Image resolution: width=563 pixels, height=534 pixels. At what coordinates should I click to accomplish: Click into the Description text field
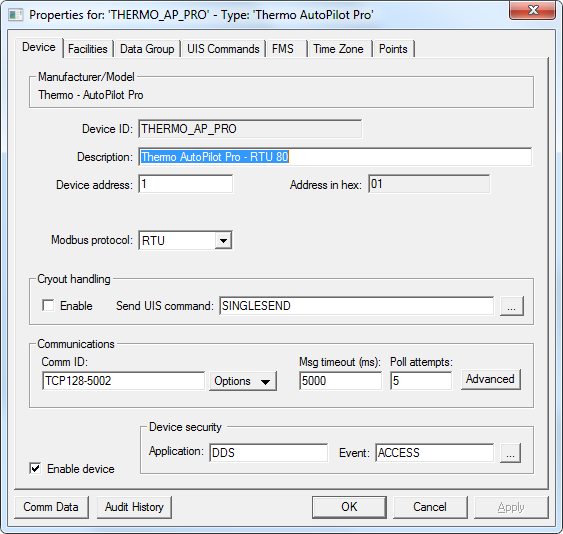[x=335, y=157]
